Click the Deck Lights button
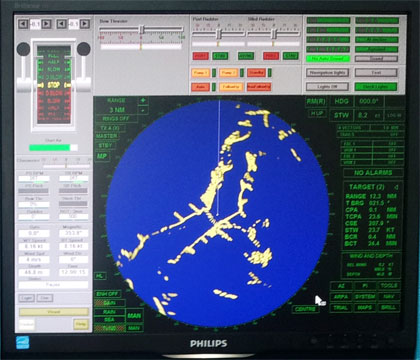Image resolution: width=420 pixels, height=360 pixels. (376, 87)
